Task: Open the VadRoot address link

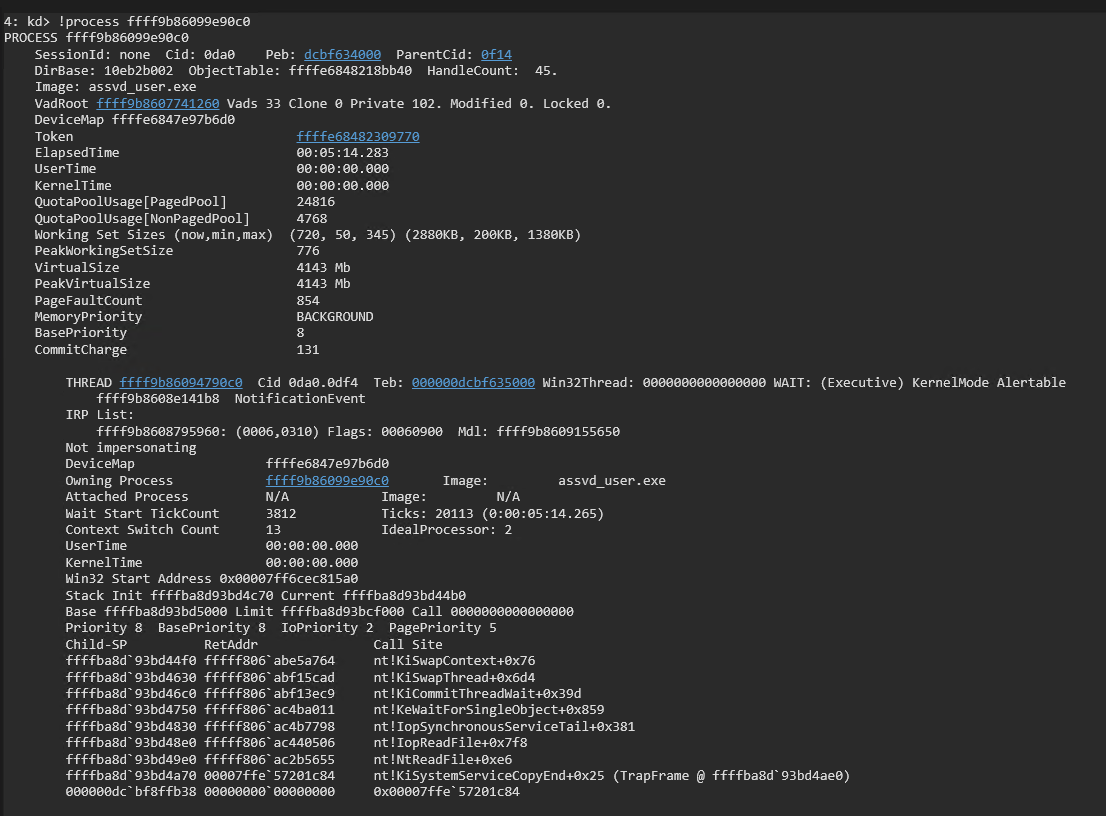Action: click(158, 103)
